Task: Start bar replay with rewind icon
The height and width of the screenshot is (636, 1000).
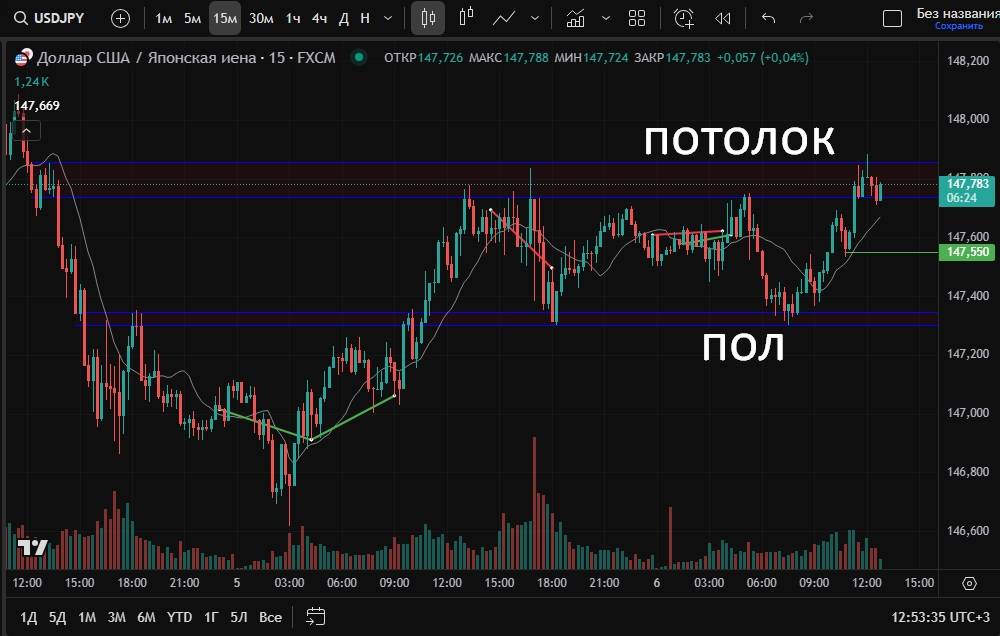Action: point(723,18)
